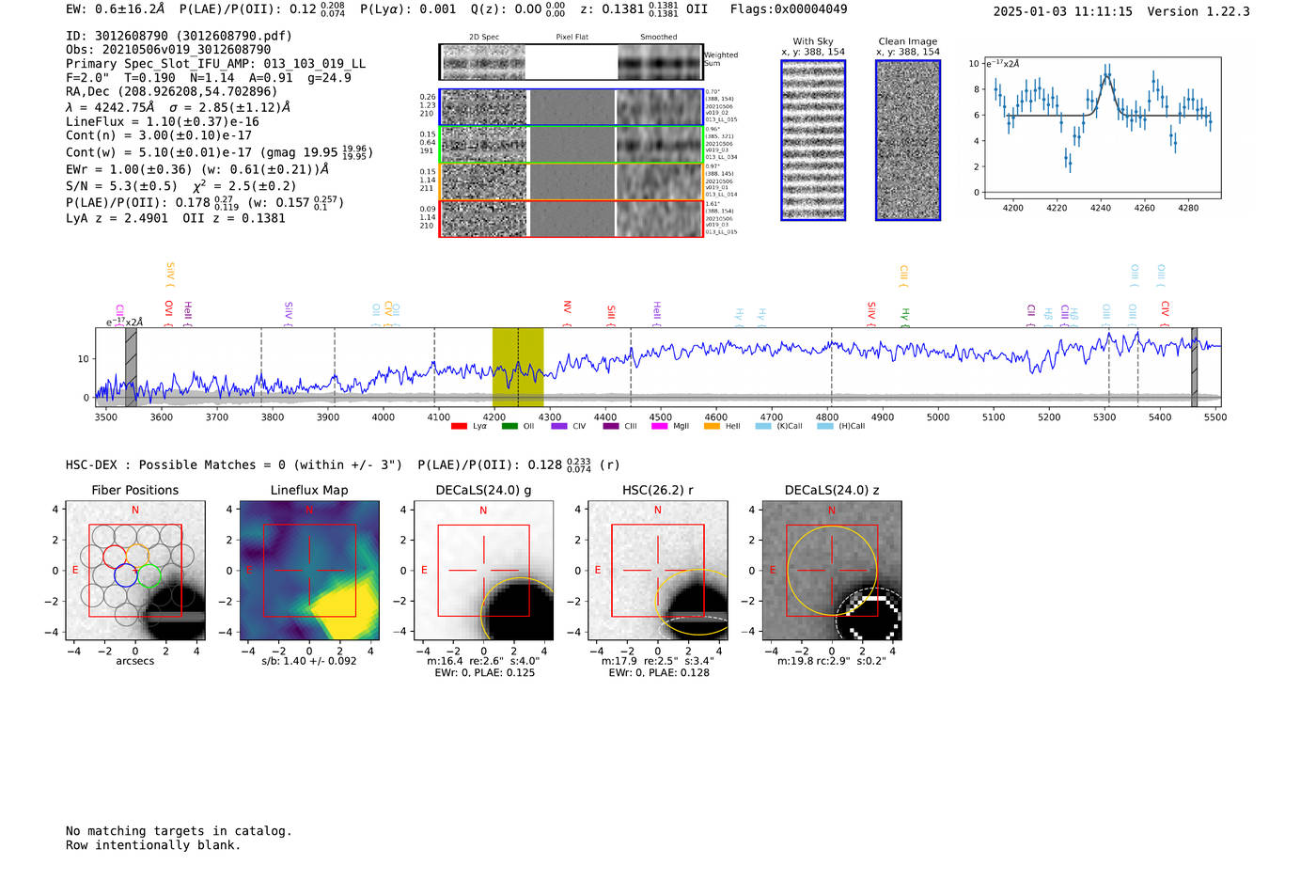This screenshot has height=896, width=1316.
Task: Click the yellow highlighted band in the spectrum
Action: coord(518,367)
